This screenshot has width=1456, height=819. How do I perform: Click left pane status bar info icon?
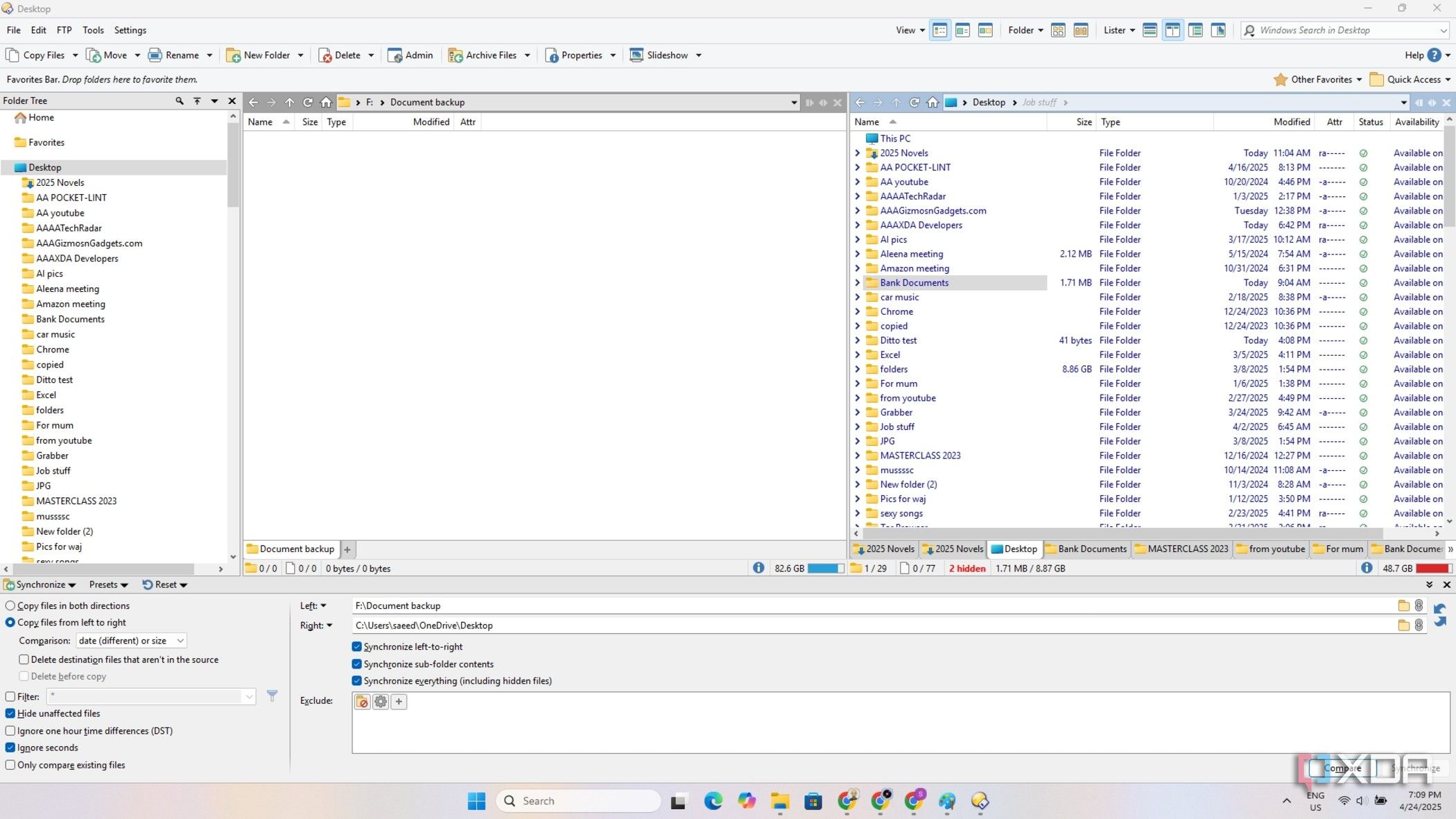pyautogui.click(x=759, y=569)
